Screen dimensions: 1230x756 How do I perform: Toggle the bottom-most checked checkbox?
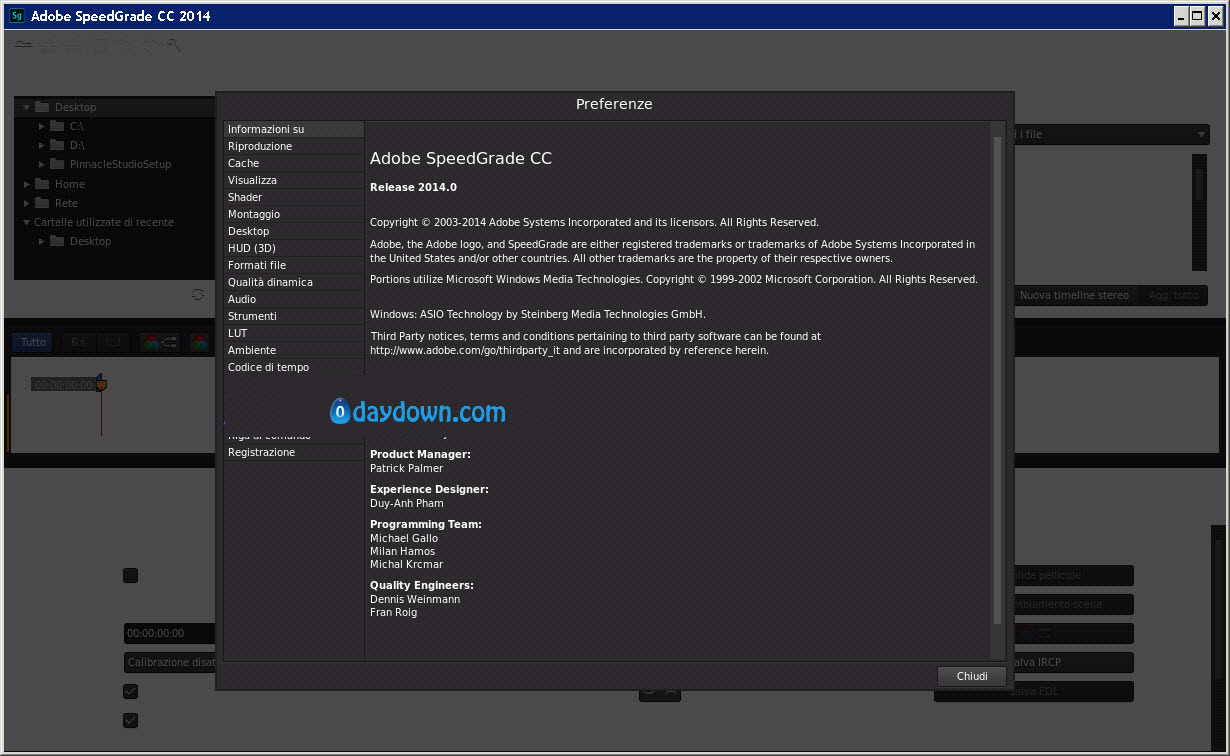point(131,720)
